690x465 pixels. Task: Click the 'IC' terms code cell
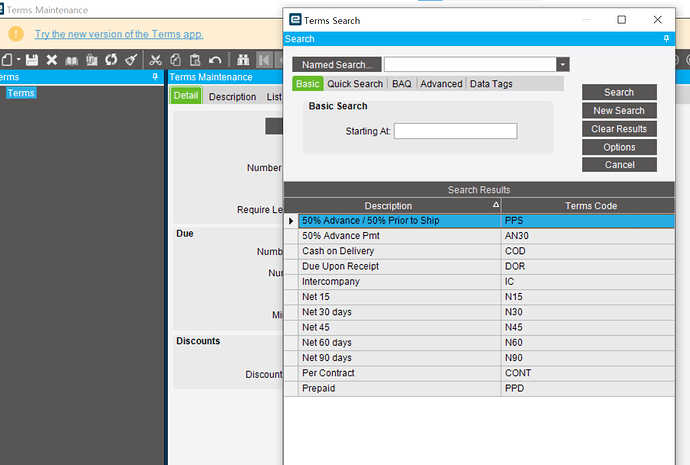pyautogui.click(x=588, y=282)
